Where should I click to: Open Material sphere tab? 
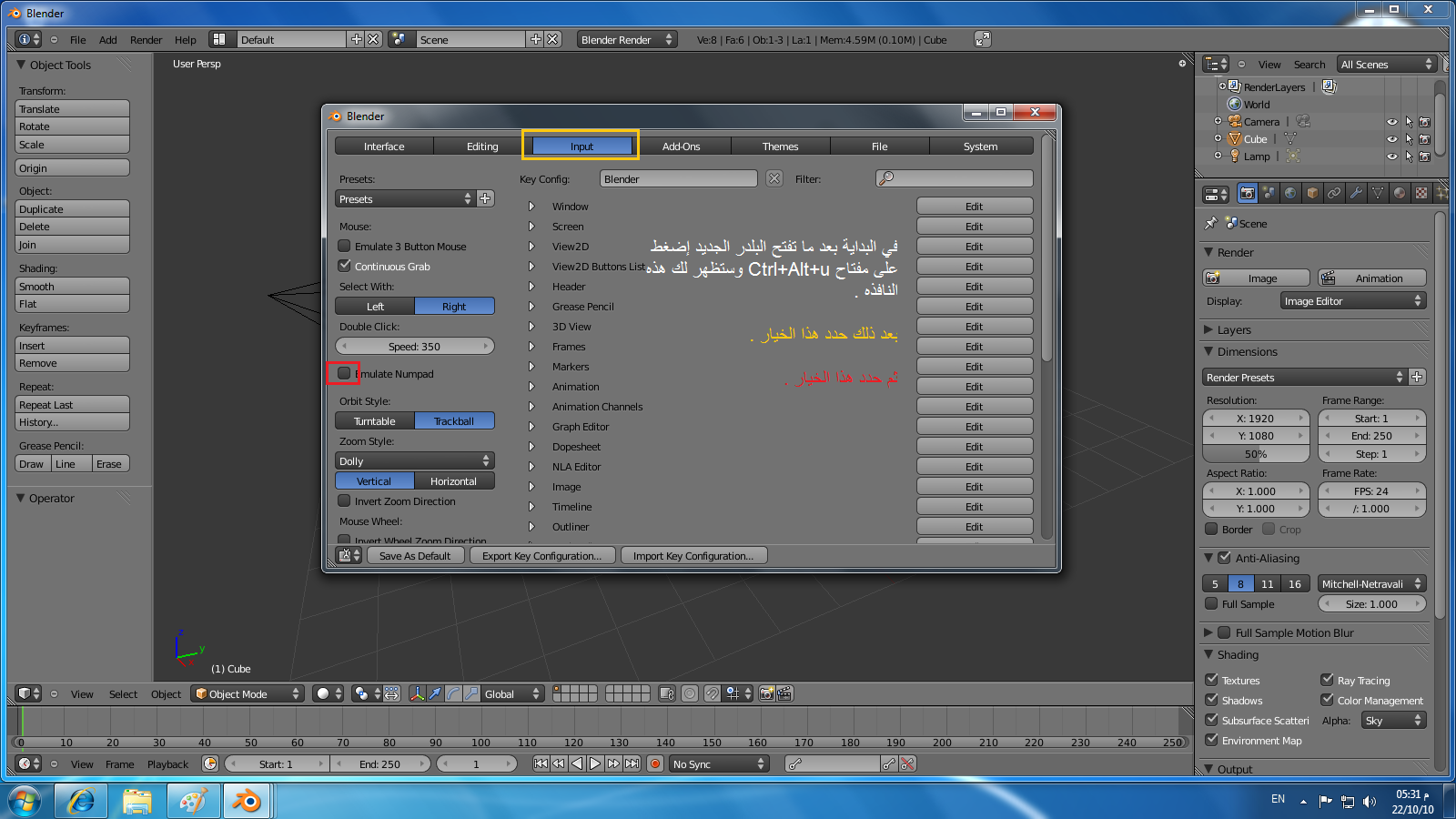[1400, 193]
